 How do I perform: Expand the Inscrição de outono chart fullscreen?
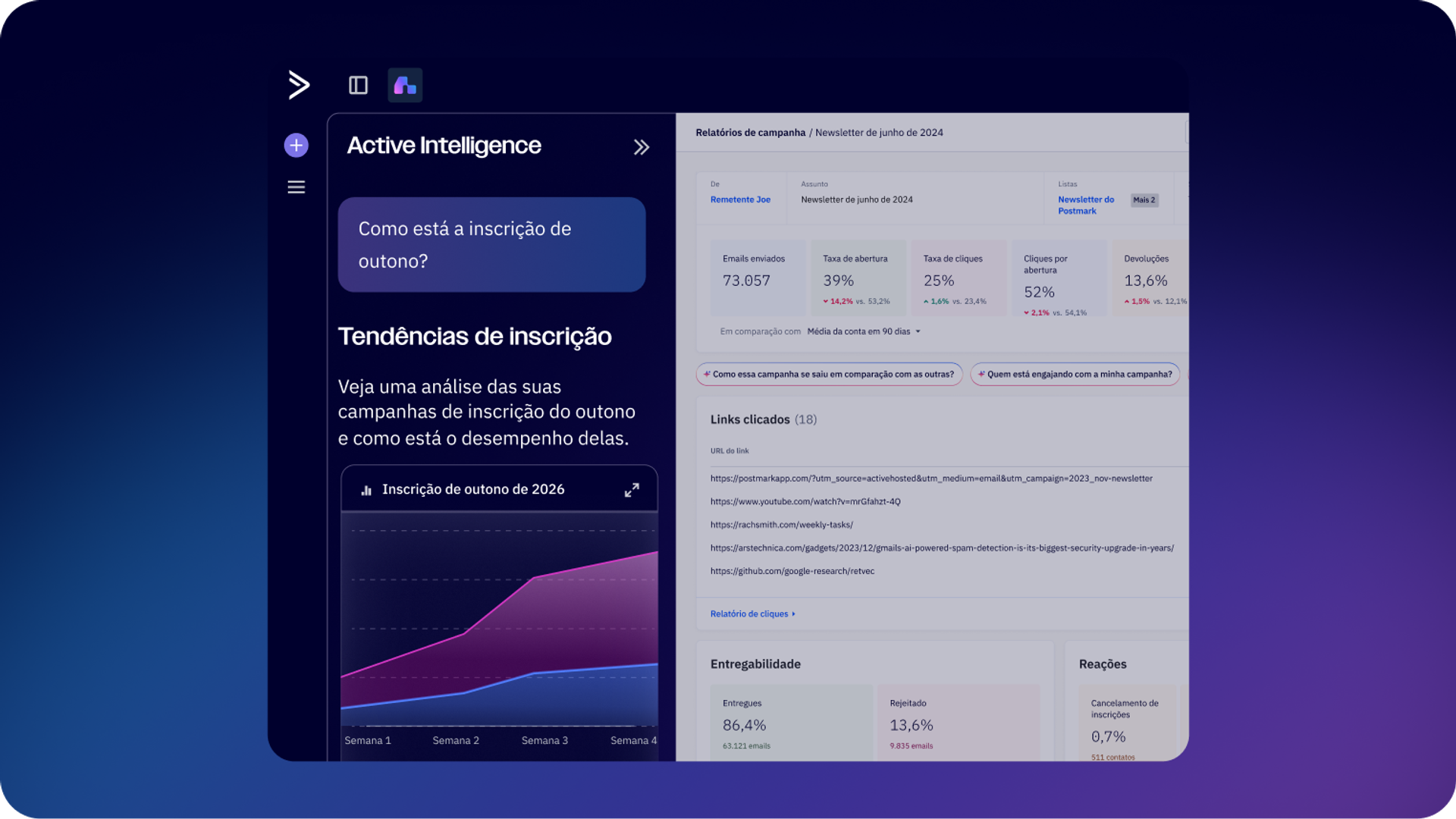pyautogui.click(x=632, y=490)
